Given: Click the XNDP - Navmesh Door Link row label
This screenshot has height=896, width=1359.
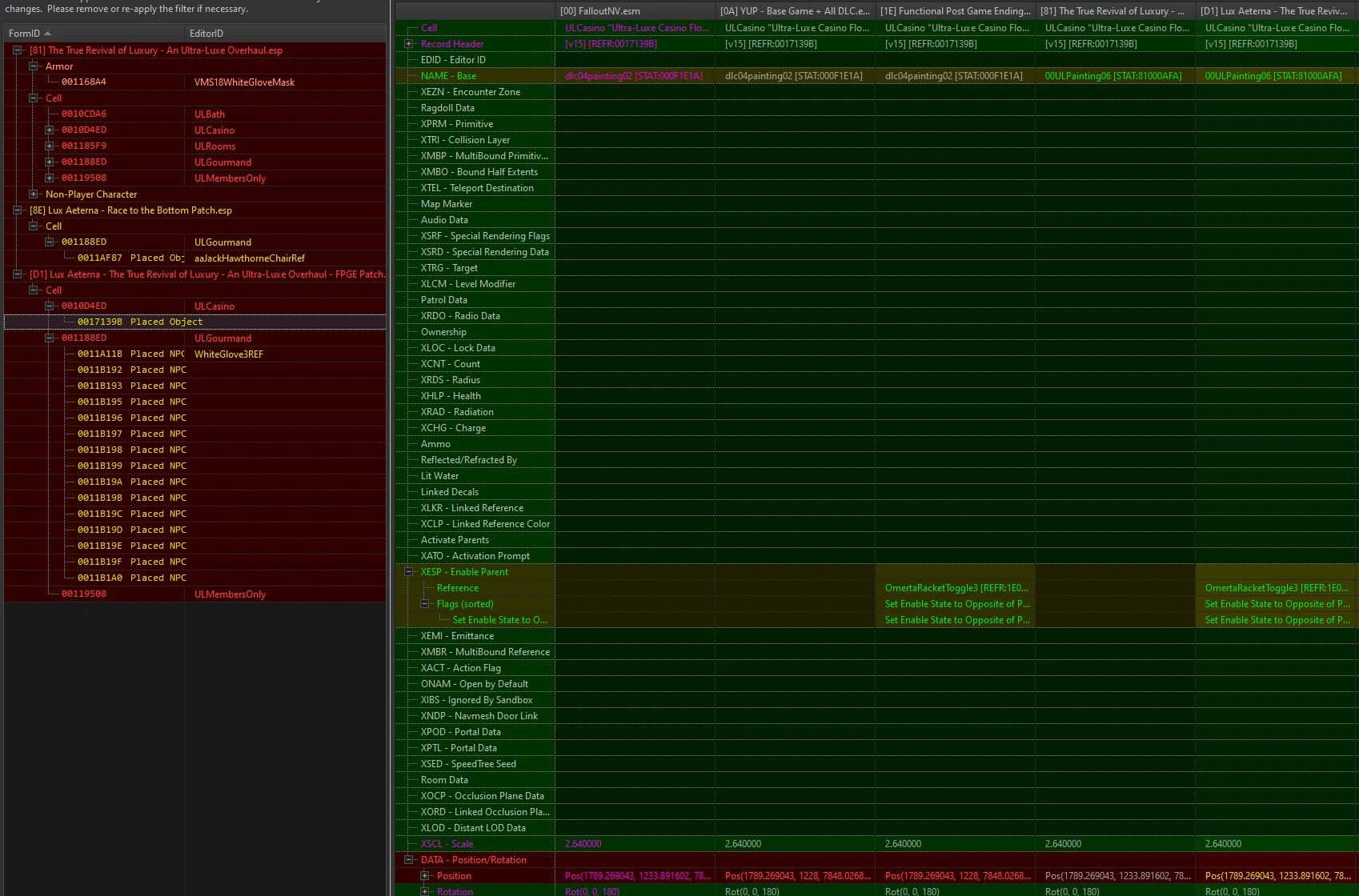Looking at the screenshot, I should [x=479, y=716].
